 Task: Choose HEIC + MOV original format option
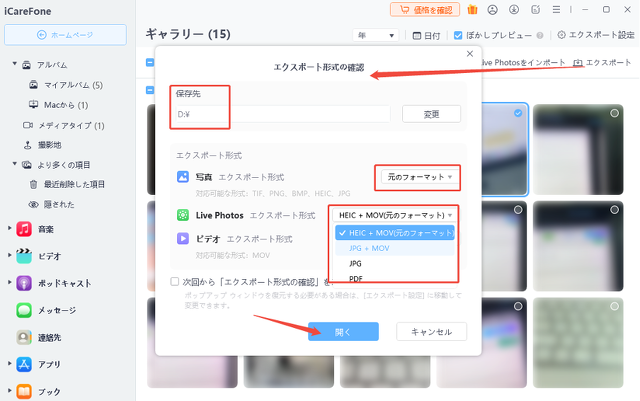(x=395, y=233)
